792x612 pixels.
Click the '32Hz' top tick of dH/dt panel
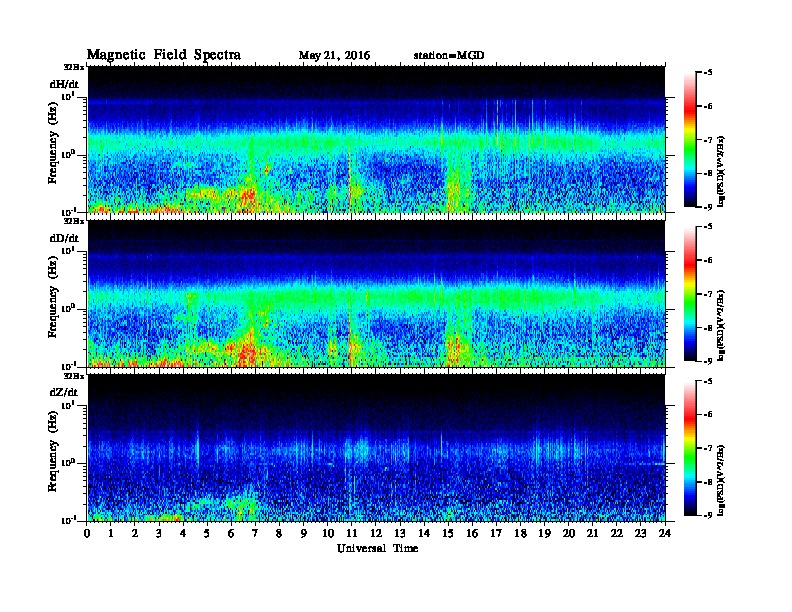pyautogui.click(x=74, y=67)
